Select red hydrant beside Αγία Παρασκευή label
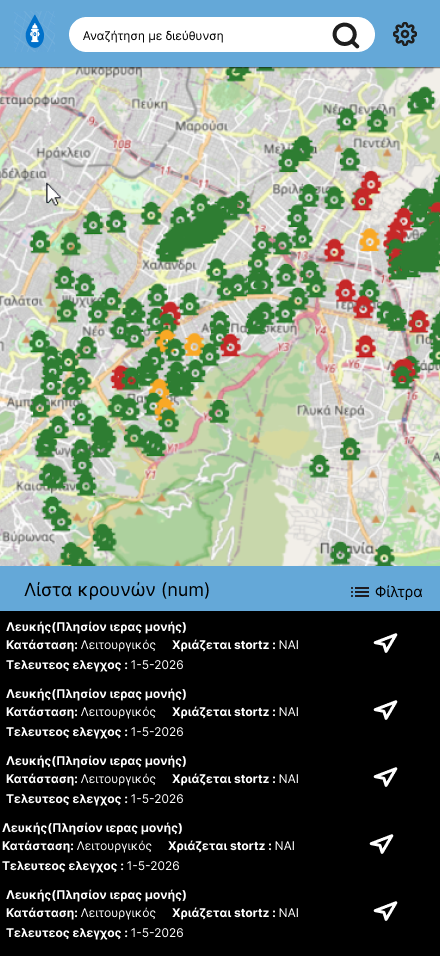440x956 pixels. (x=230, y=345)
